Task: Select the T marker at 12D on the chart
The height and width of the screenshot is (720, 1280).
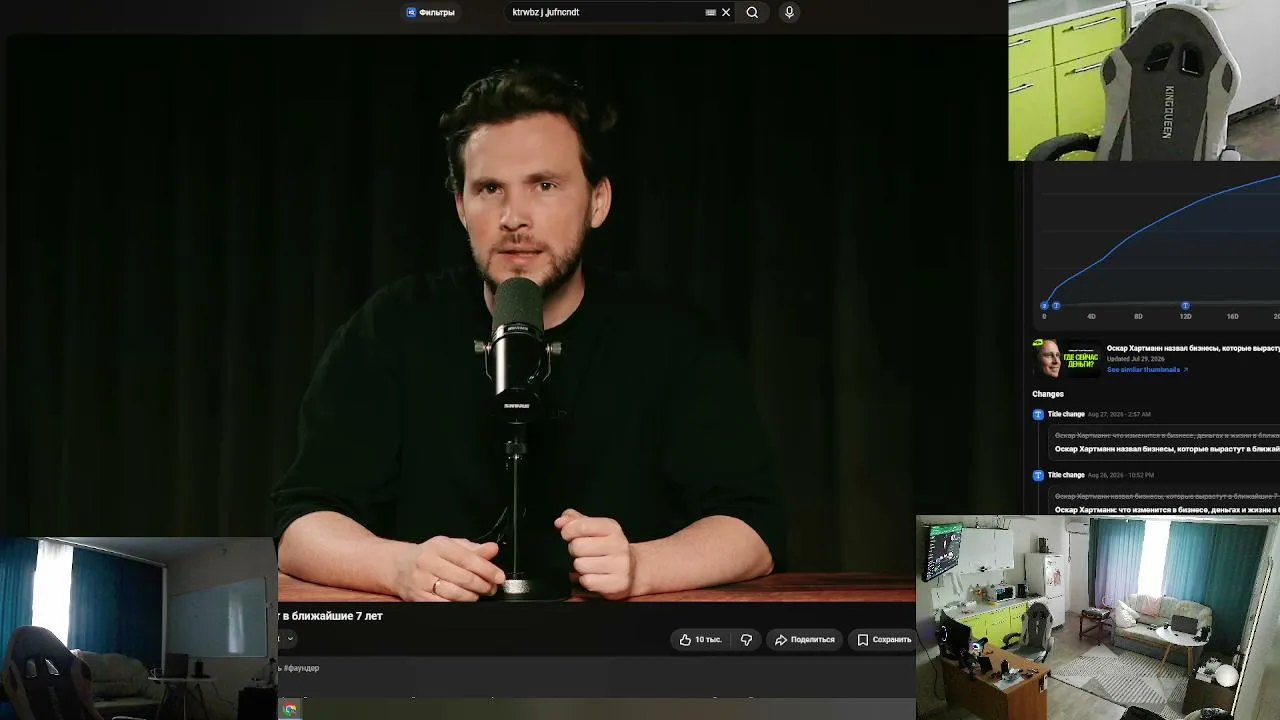Action: point(1185,306)
